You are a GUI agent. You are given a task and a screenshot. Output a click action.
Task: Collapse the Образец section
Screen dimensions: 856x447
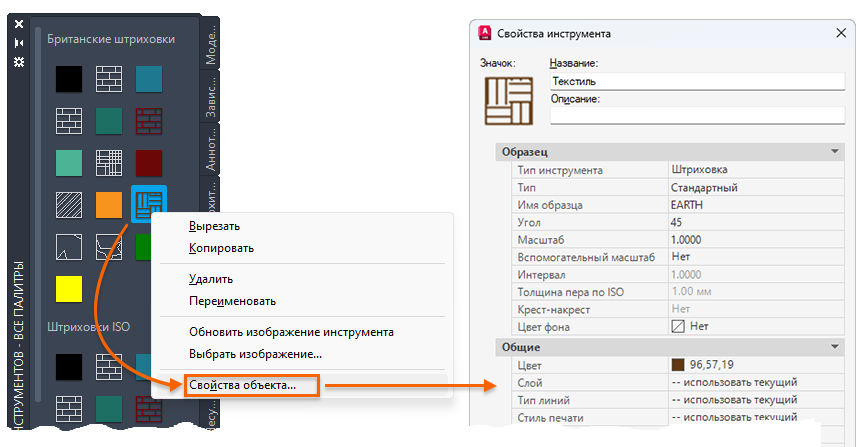click(833, 151)
